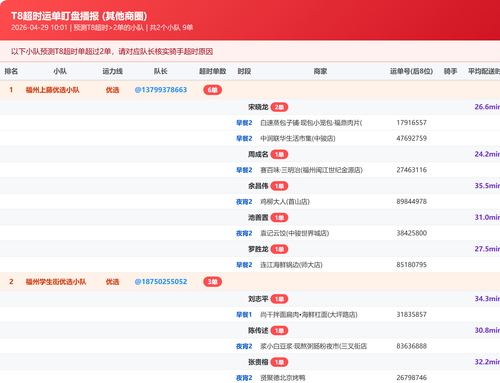Click rank number 1
This screenshot has width=500, height=383.
click(x=11, y=90)
